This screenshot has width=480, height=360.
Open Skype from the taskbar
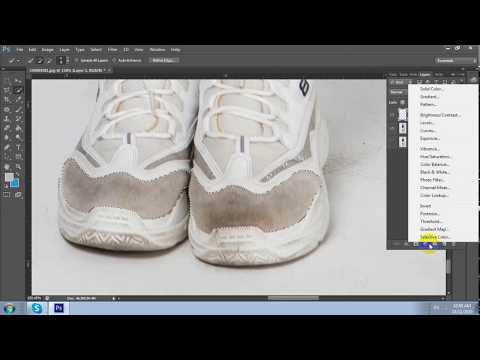tap(37, 308)
